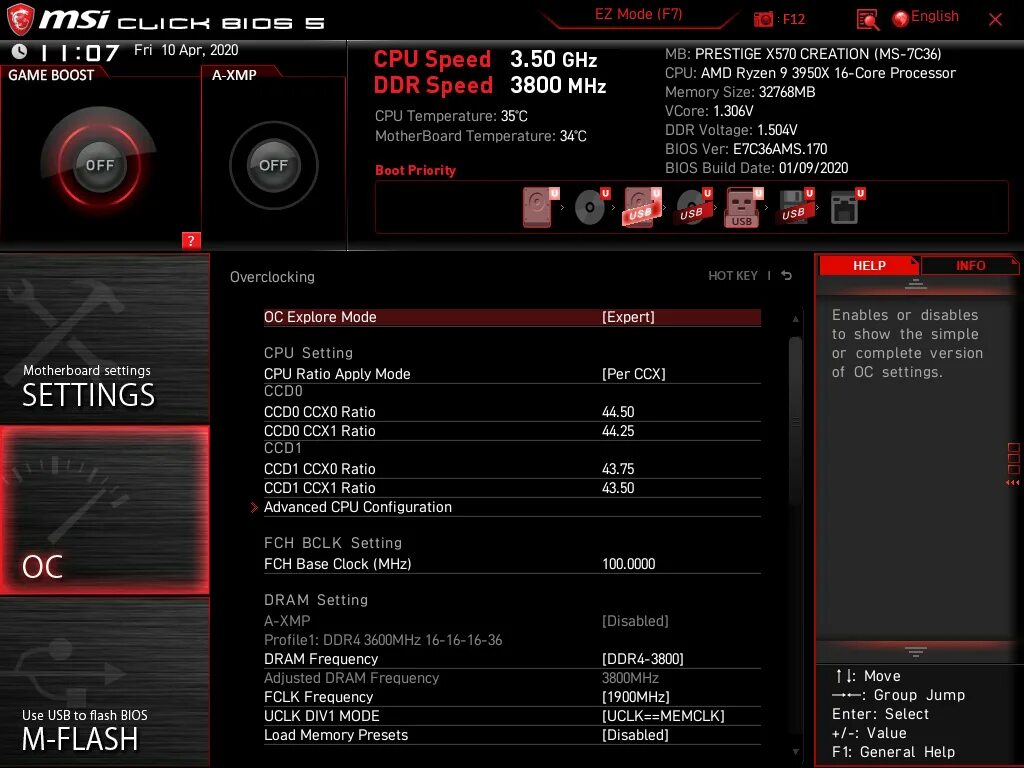The width and height of the screenshot is (1024, 768).
Task: Click the HOT KEY label
Action: [x=733, y=276]
